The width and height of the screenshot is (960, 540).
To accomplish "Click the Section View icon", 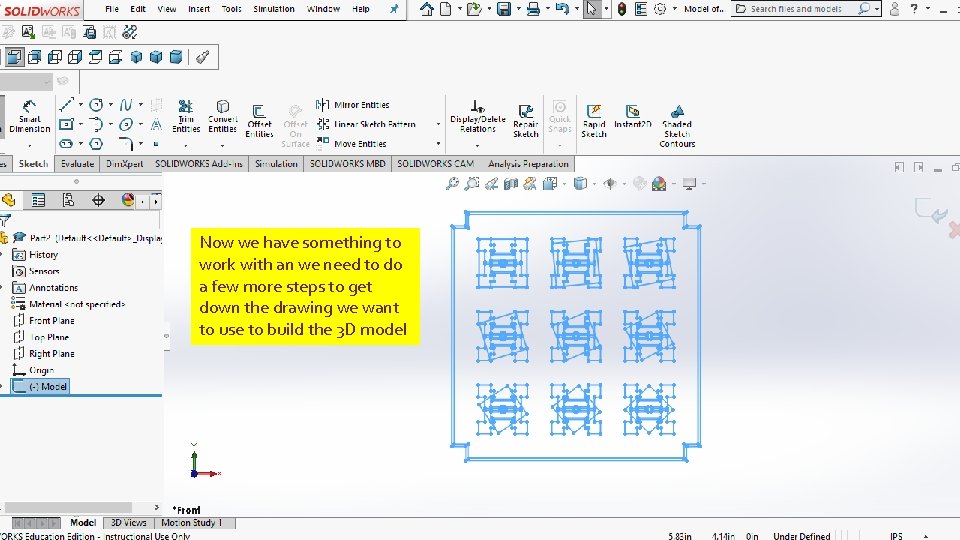I will coord(511,184).
